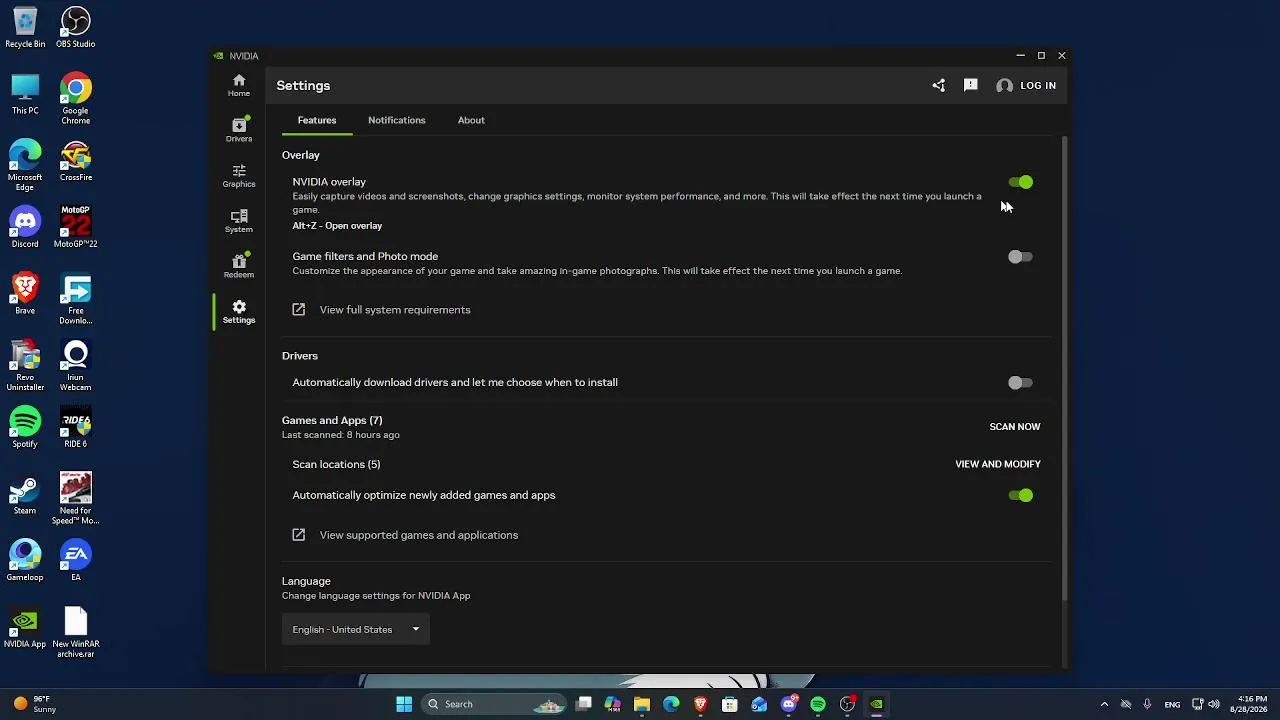Viewport: 1280px width, 720px height.
Task: Open the Spotify desktop shortcut
Action: 25,428
